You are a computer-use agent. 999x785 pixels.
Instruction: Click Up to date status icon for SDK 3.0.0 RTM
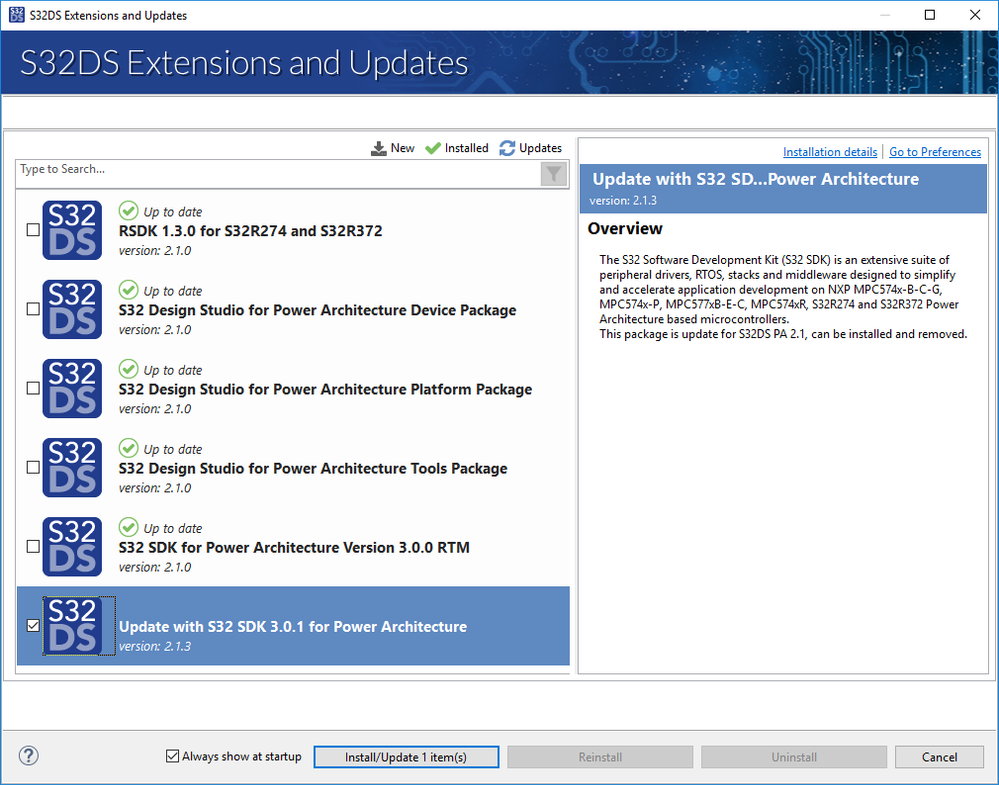coord(128,526)
